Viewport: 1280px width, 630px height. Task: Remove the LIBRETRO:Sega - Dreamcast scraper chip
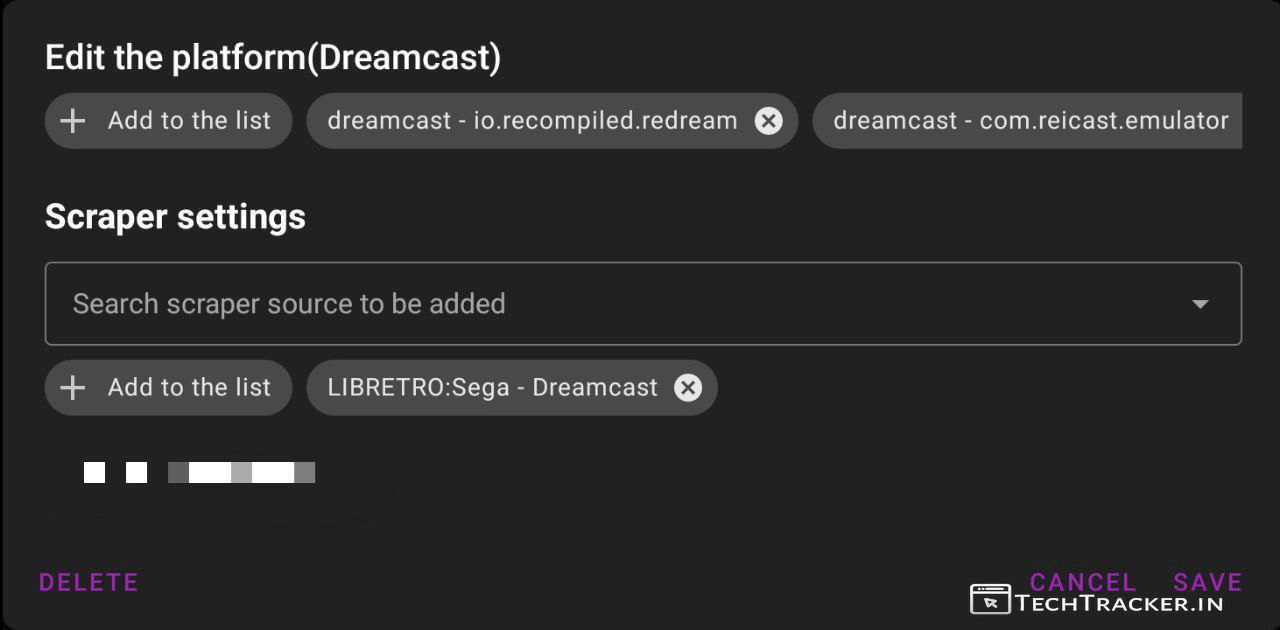coord(688,388)
